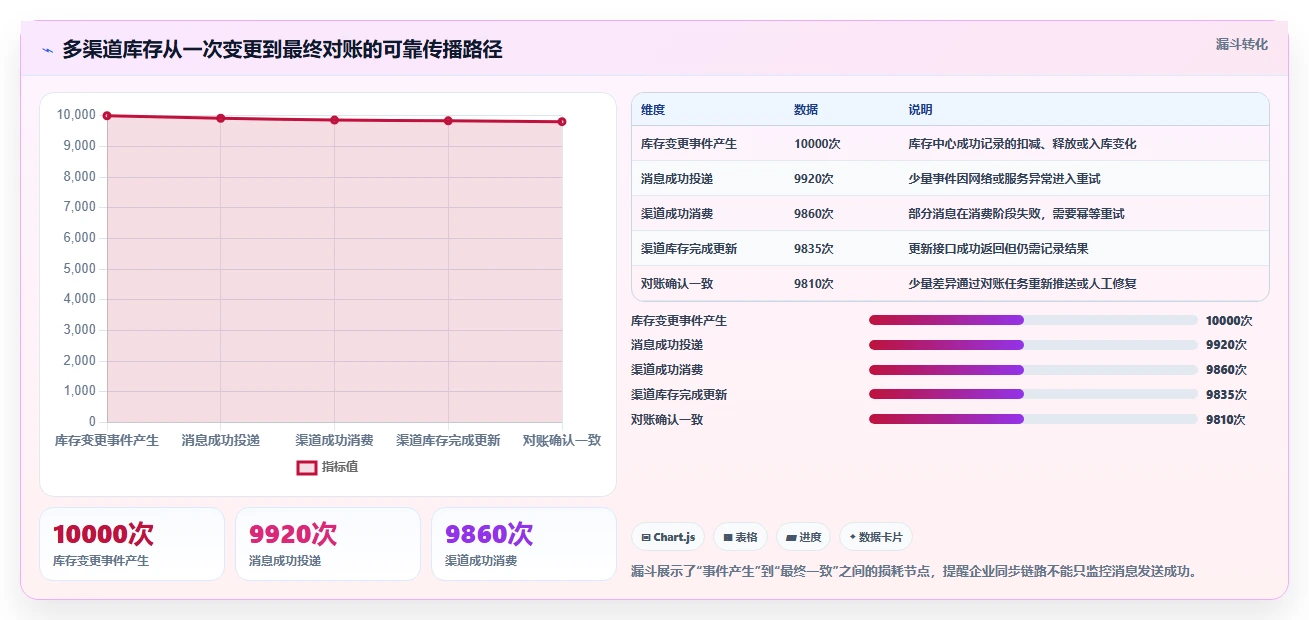
Task: Click the 1,000 y-axis label
Action: tap(79, 391)
